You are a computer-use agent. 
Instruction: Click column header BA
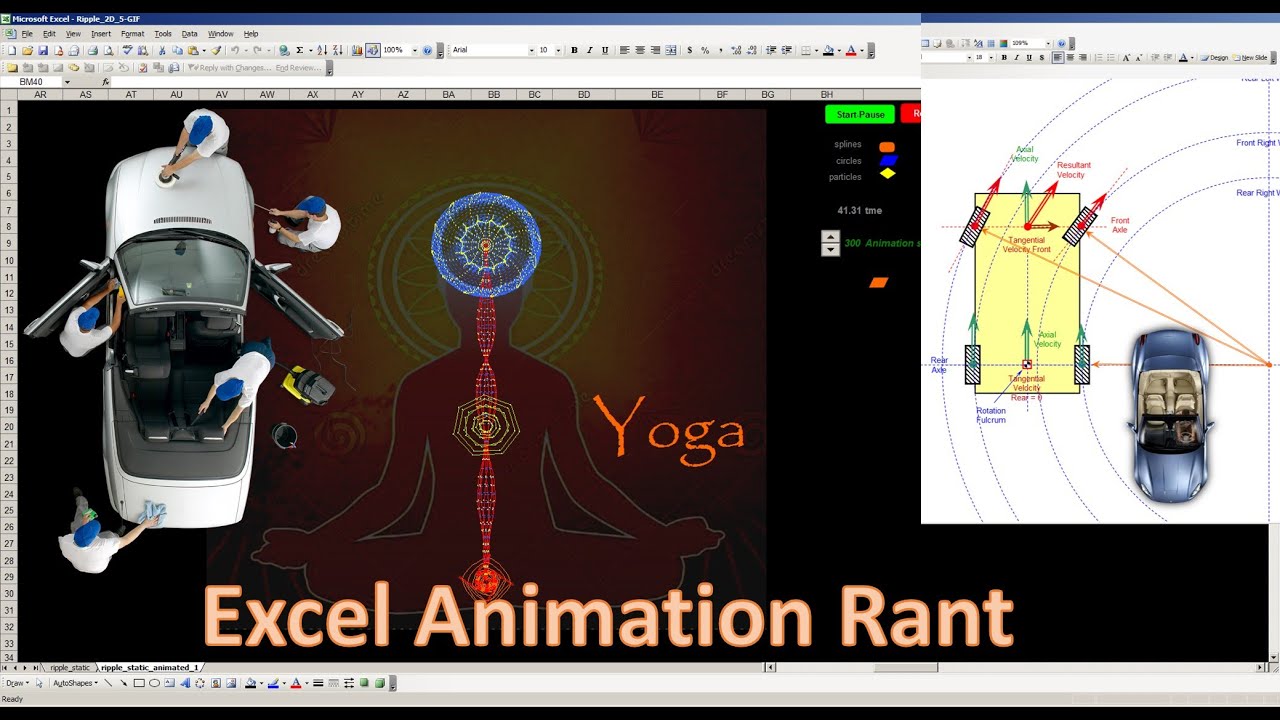click(x=449, y=94)
